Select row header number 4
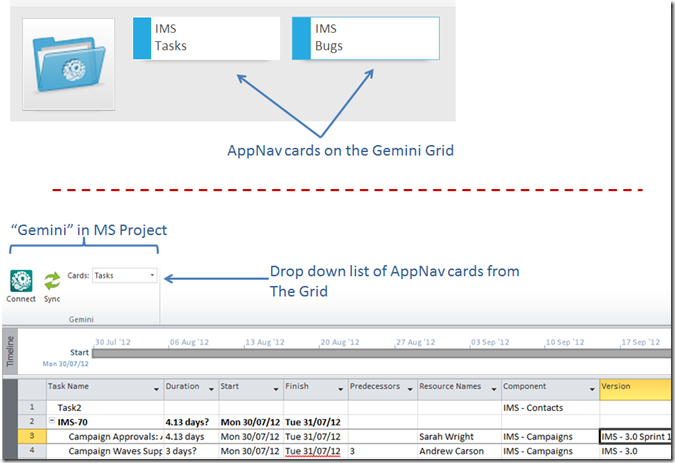This screenshot has width=675, height=463. pyautogui.click(x=32, y=451)
